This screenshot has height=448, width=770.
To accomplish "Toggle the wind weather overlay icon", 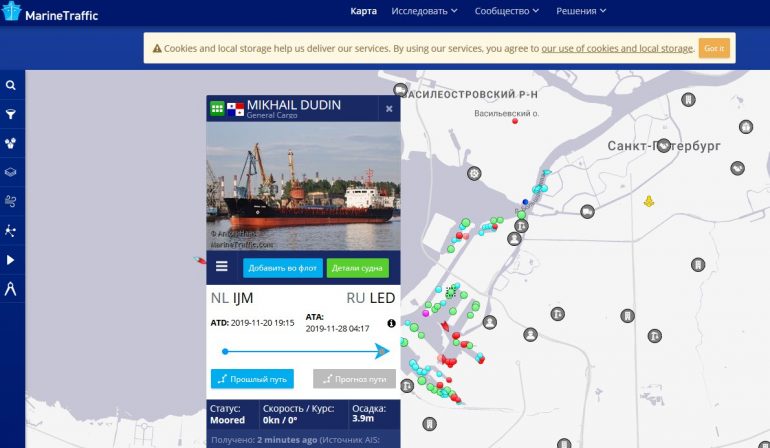I will (10, 201).
